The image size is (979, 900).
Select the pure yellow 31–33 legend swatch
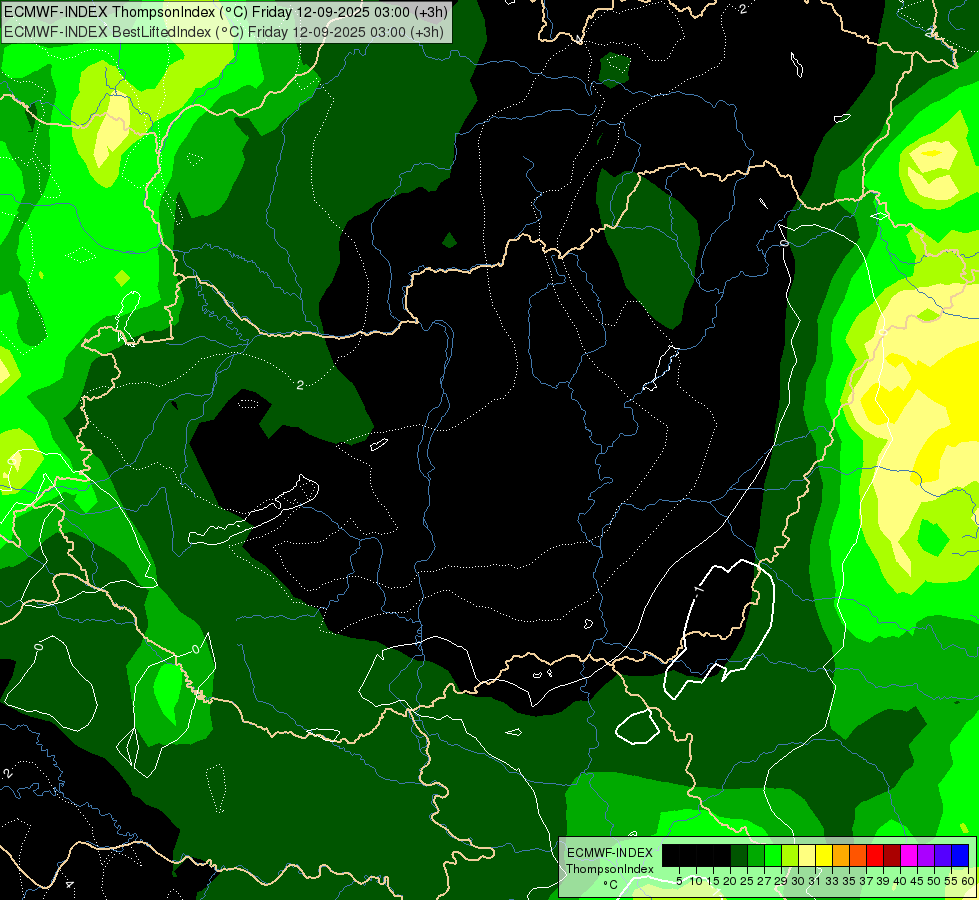click(x=824, y=855)
